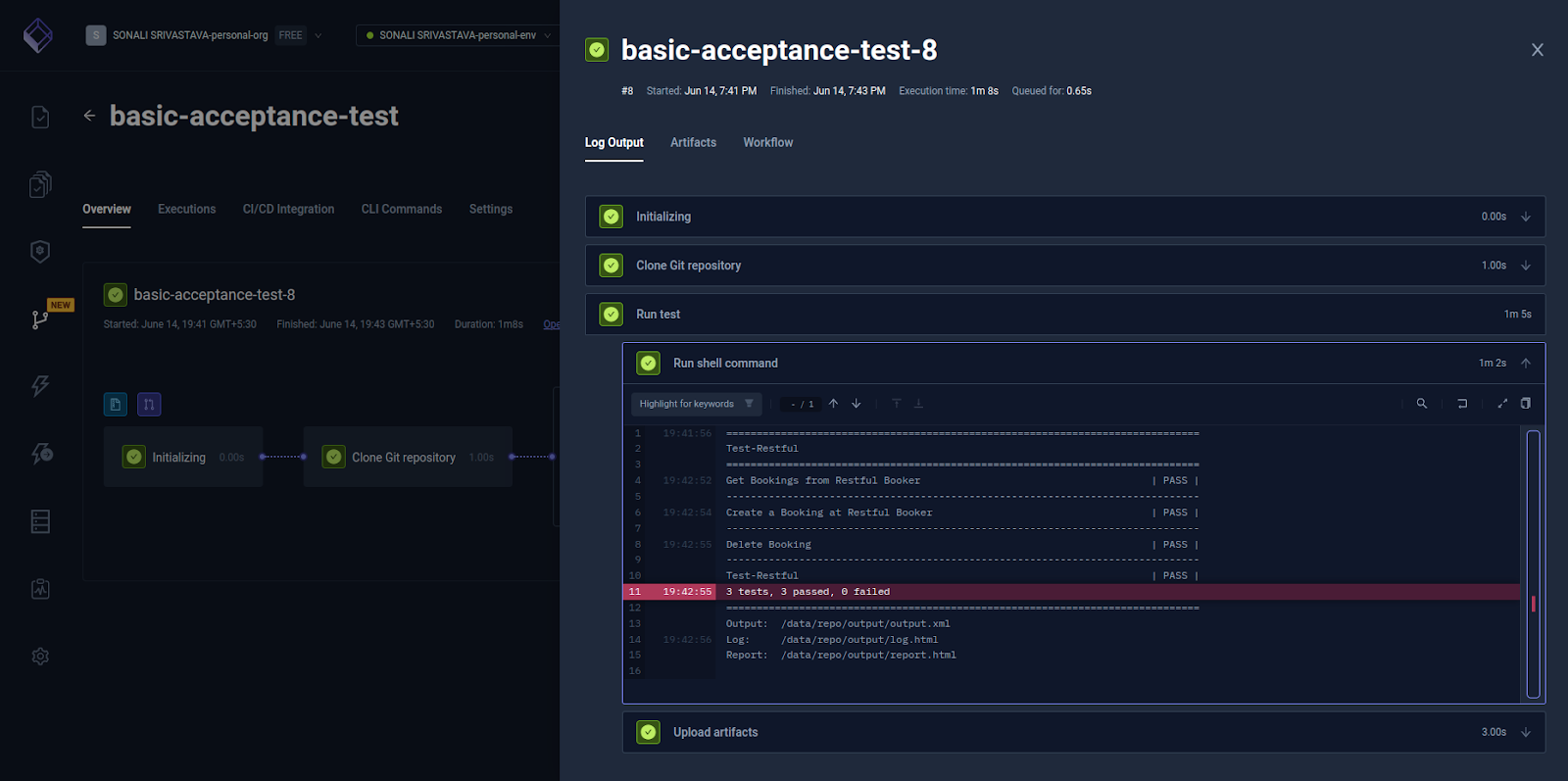Click the FREE plan badge
This screenshot has height=781, width=1568.
[291, 35]
